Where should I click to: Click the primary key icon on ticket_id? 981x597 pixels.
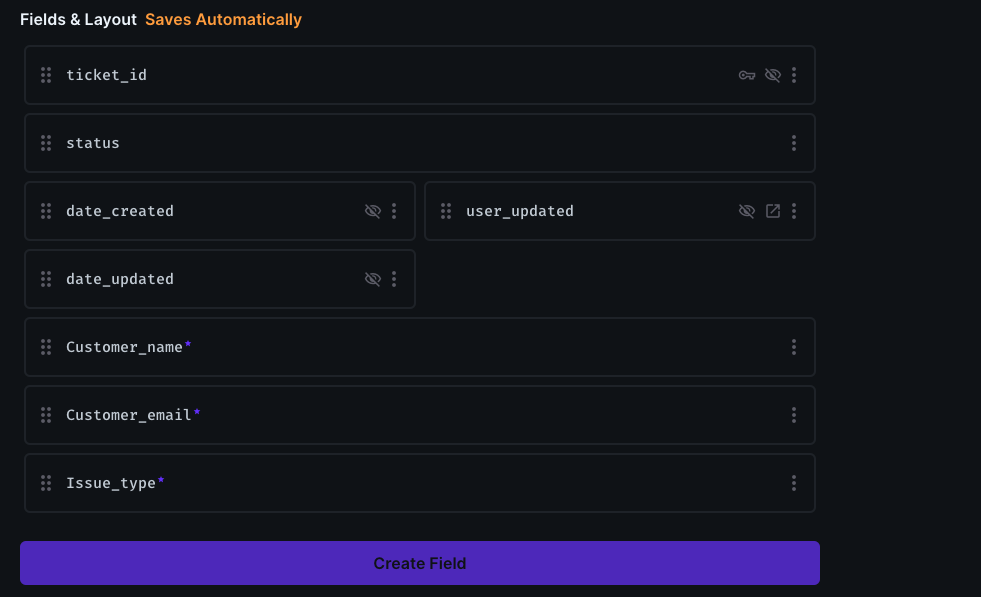747,75
